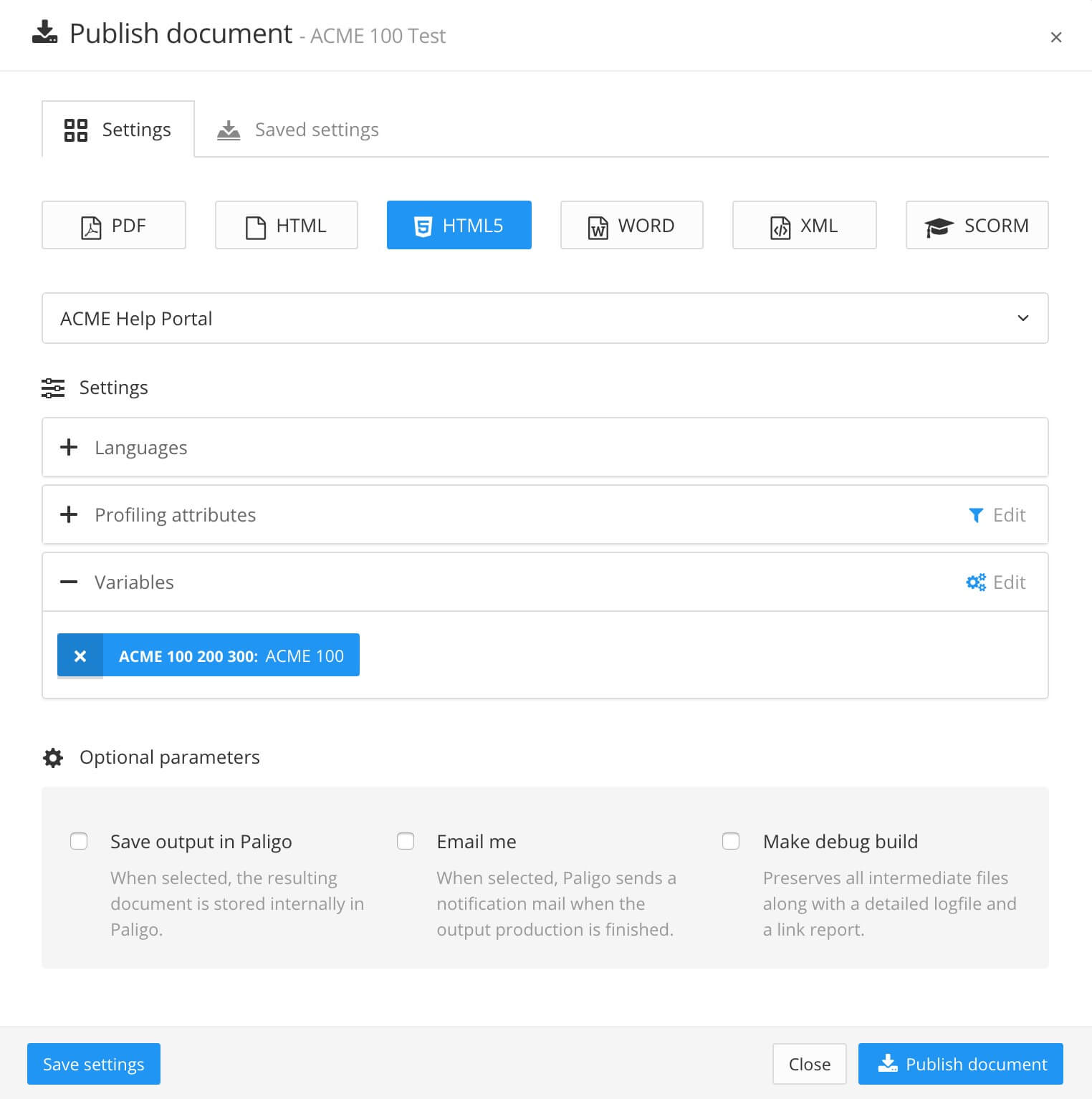Switch to the Saved settings tab
1092x1099 pixels.
[x=298, y=130]
